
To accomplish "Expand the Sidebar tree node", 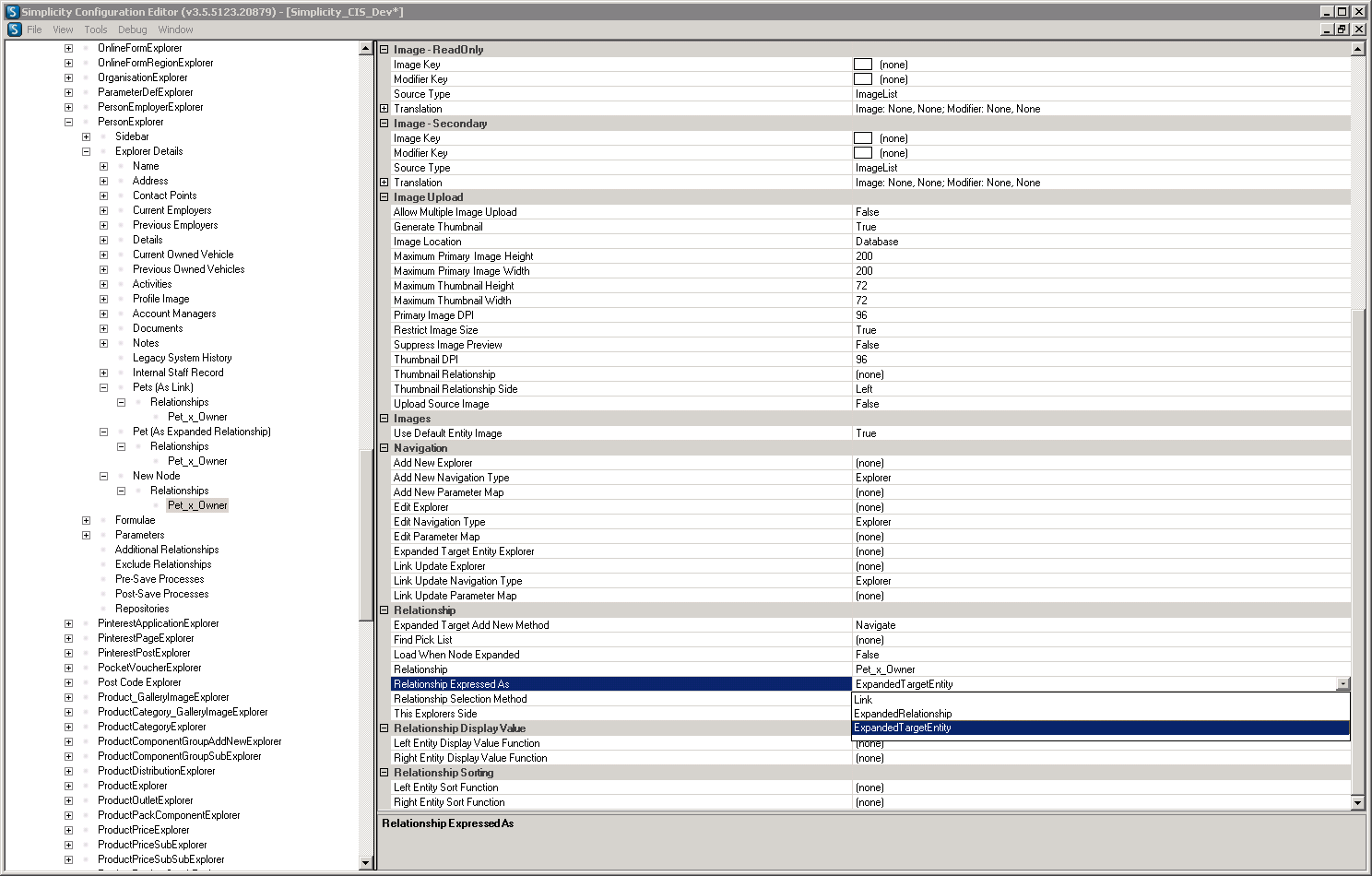I will pos(86,136).
